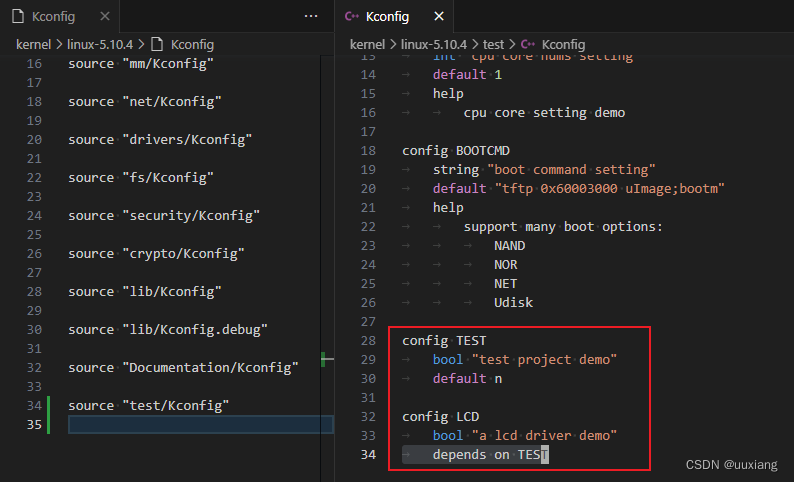Click the line 'config LCD'
Image resolution: width=794 pixels, height=482 pixels.
pos(441,417)
